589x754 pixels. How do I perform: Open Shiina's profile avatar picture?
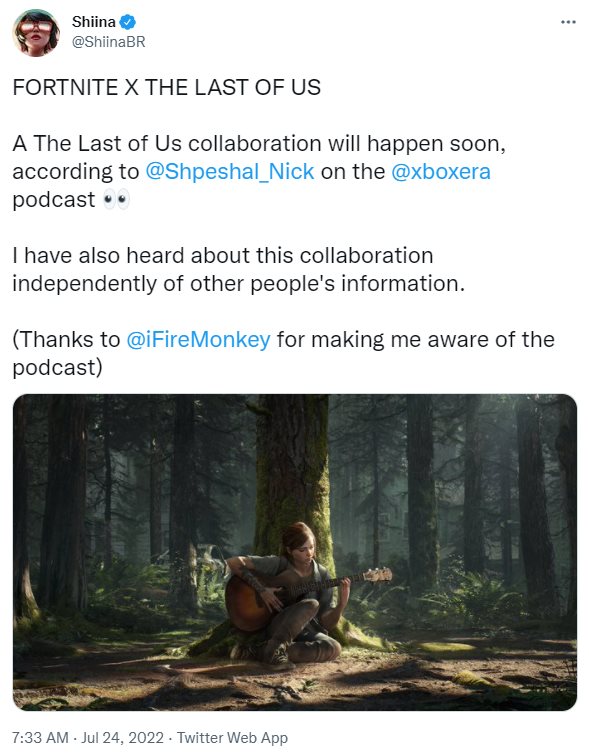(36, 33)
